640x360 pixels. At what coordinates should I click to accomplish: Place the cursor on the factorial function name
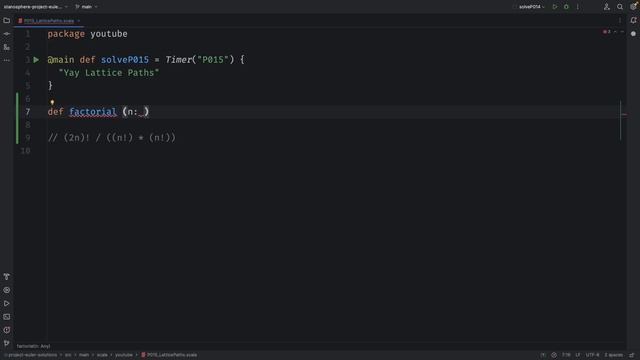93,112
